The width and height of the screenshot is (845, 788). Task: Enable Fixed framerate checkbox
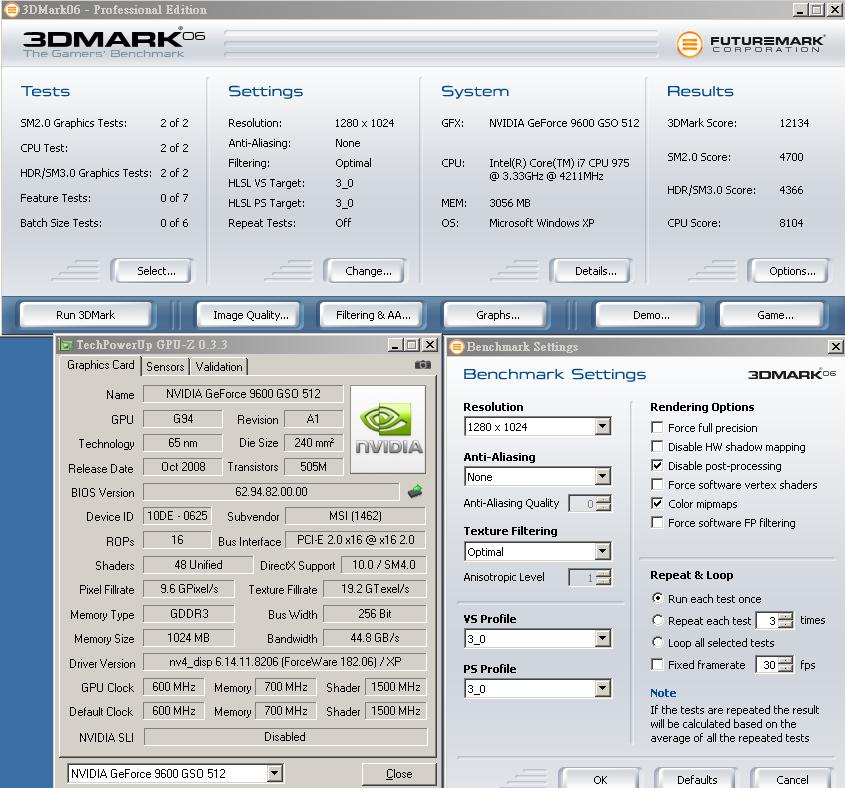(x=657, y=665)
